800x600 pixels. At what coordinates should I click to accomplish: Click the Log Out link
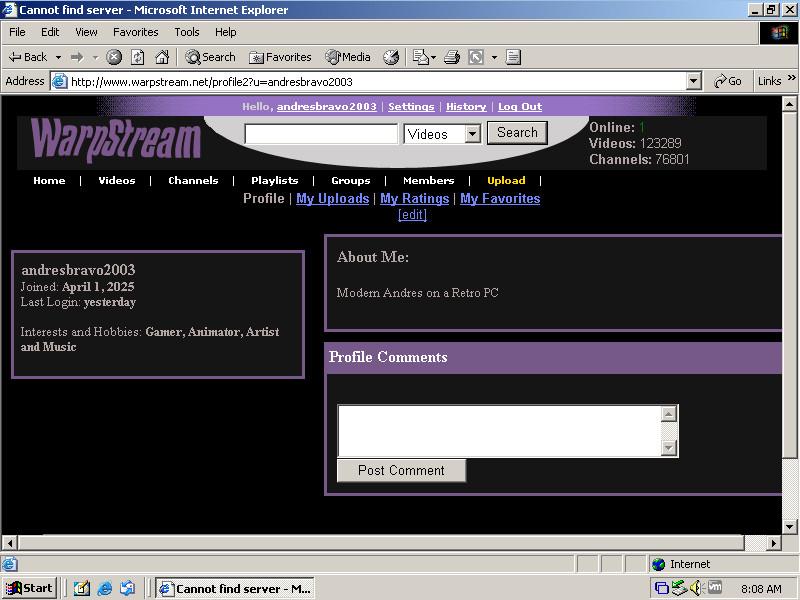pos(520,107)
